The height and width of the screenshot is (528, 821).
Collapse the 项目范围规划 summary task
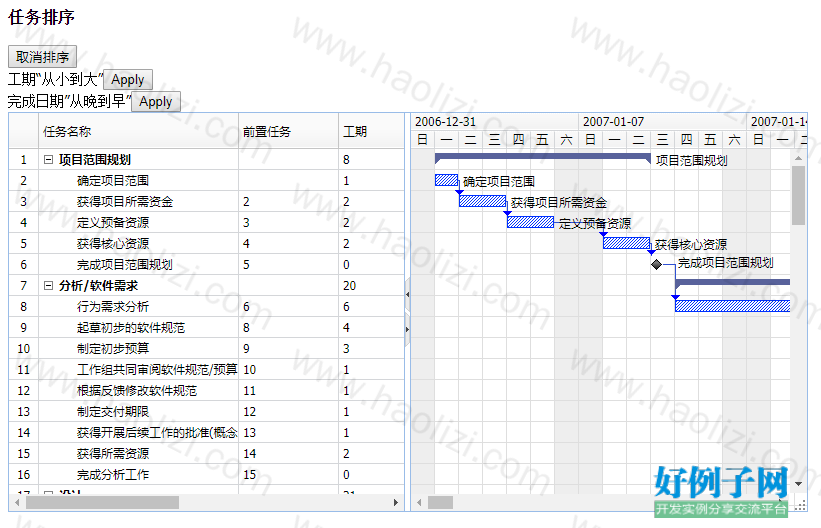[x=48, y=160]
